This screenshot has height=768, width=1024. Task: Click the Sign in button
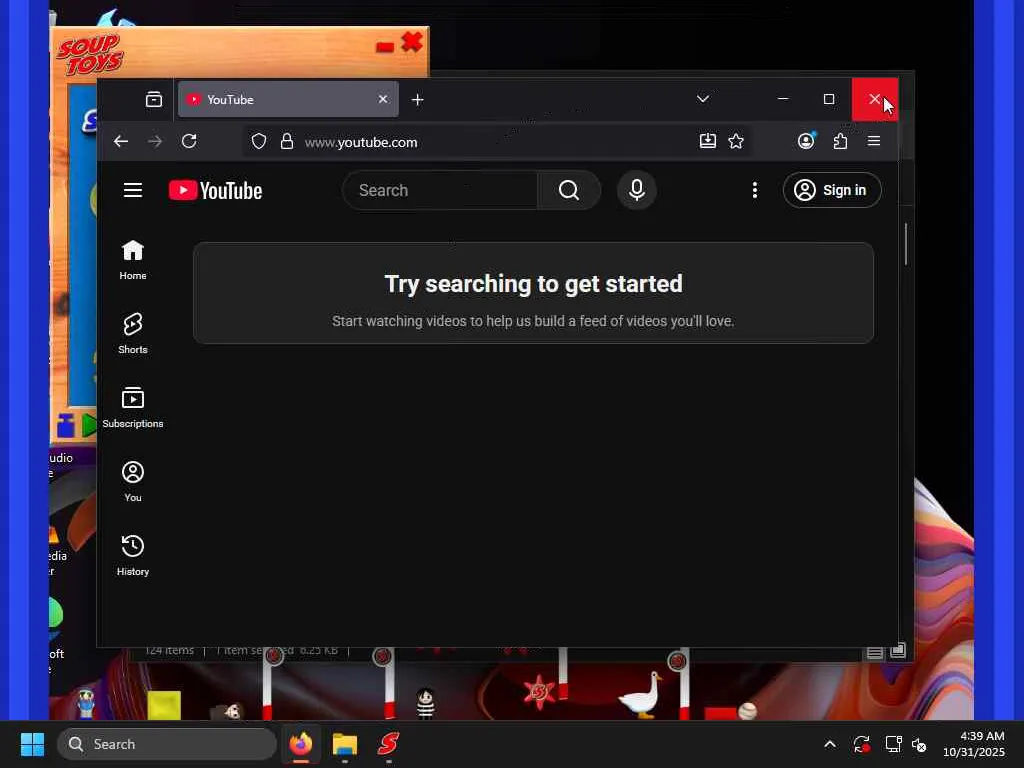coord(832,190)
